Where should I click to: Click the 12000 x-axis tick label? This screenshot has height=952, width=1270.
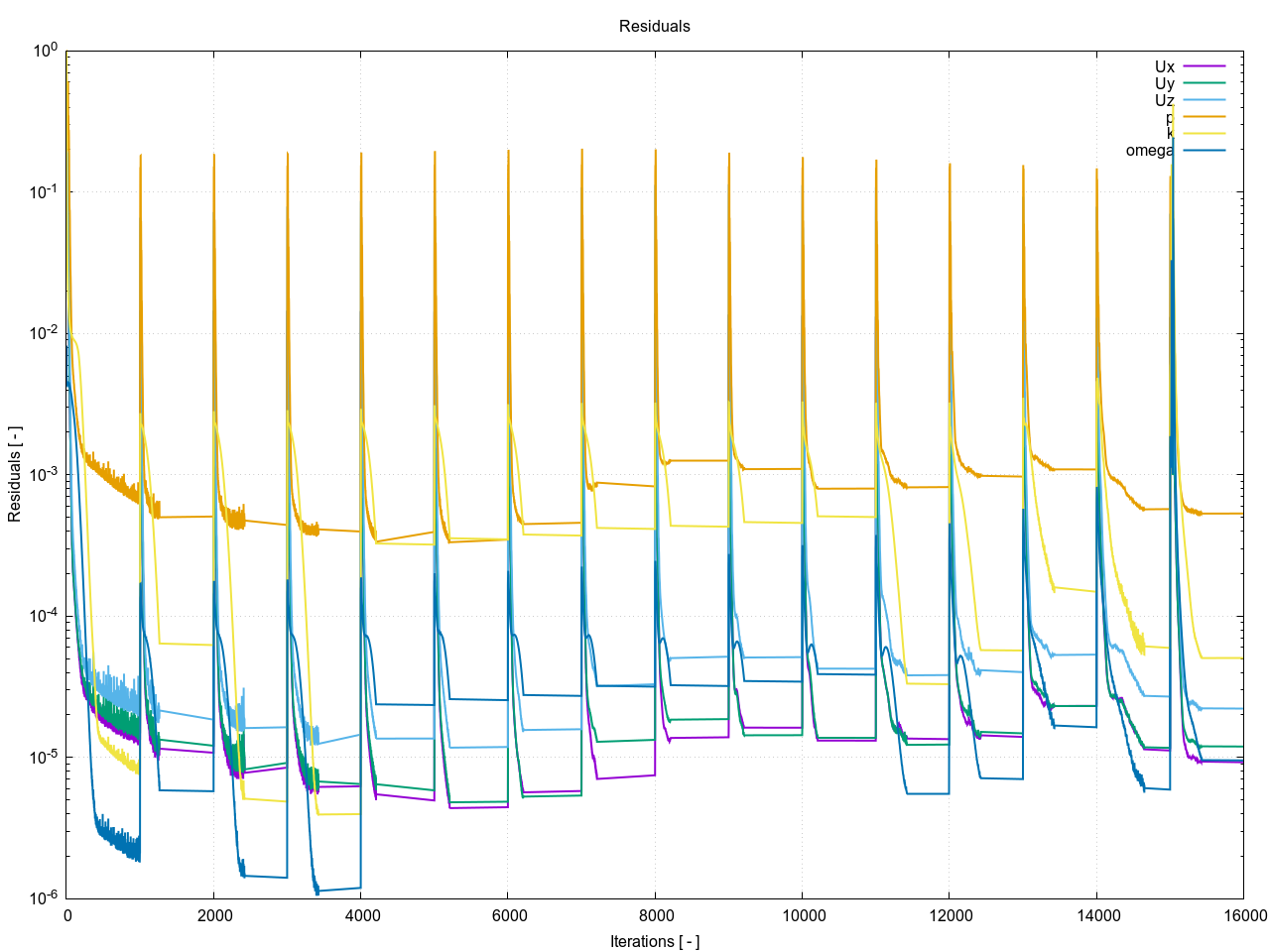[949, 915]
